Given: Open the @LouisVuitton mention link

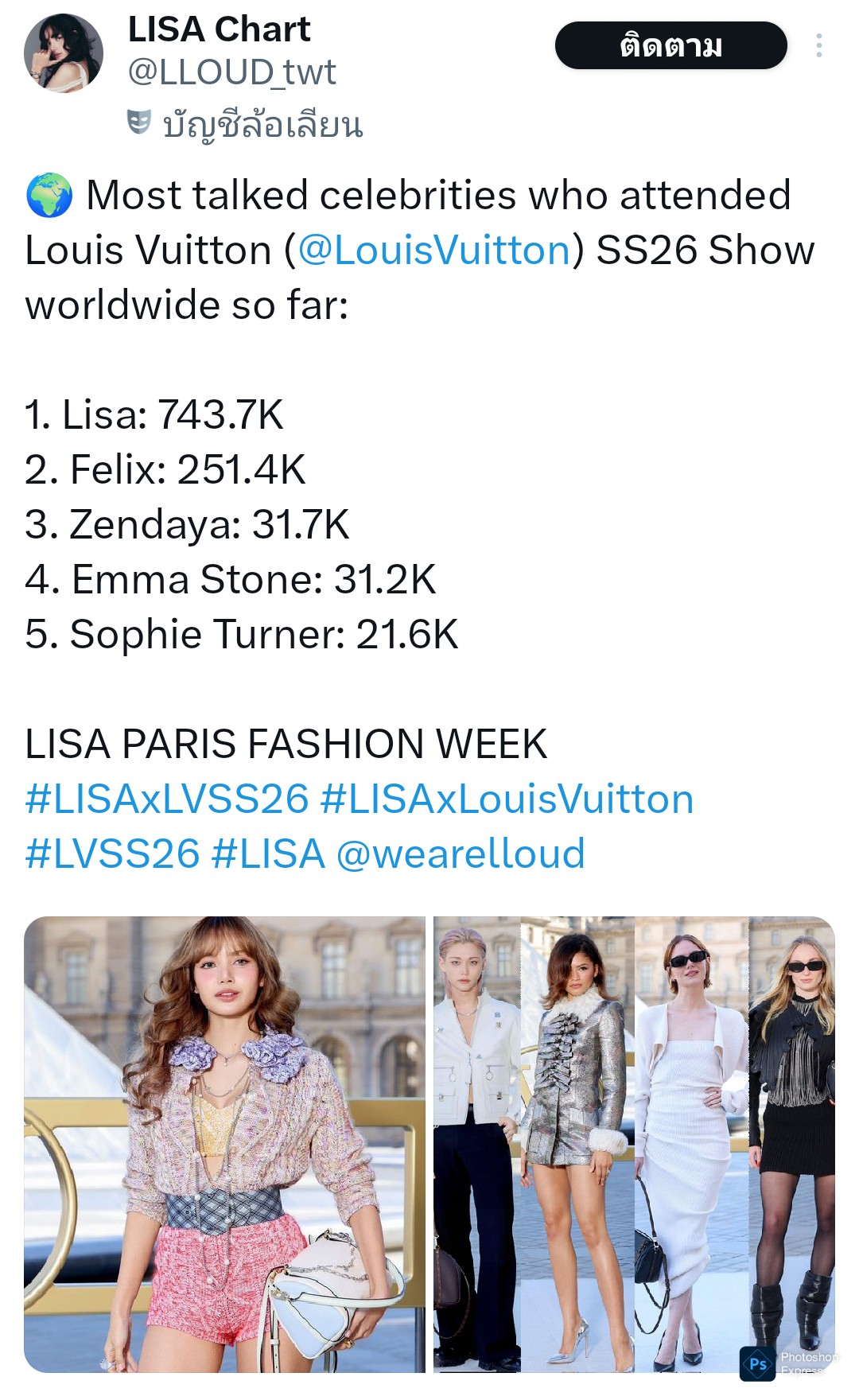Looking at the screenshot, I should pos(433,251).
